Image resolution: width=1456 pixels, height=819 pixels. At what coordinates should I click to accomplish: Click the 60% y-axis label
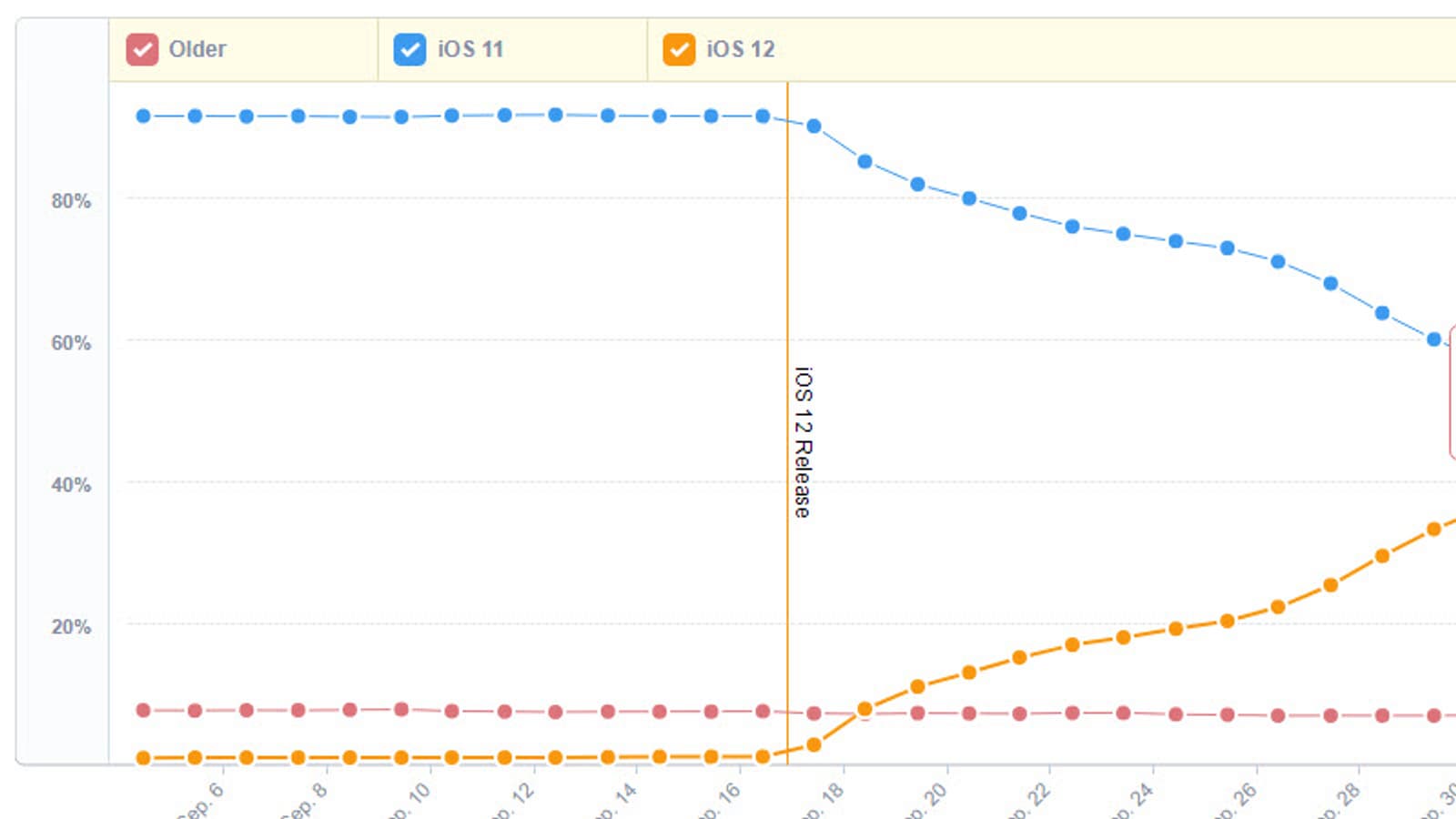[x=71, y=343]
